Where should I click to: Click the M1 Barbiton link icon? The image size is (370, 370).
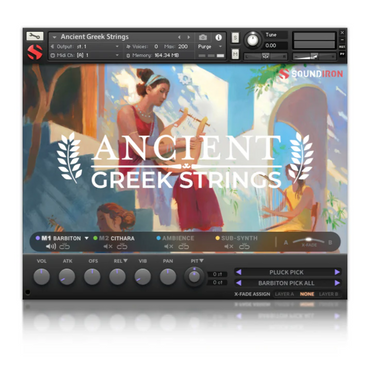coord(64,247)
